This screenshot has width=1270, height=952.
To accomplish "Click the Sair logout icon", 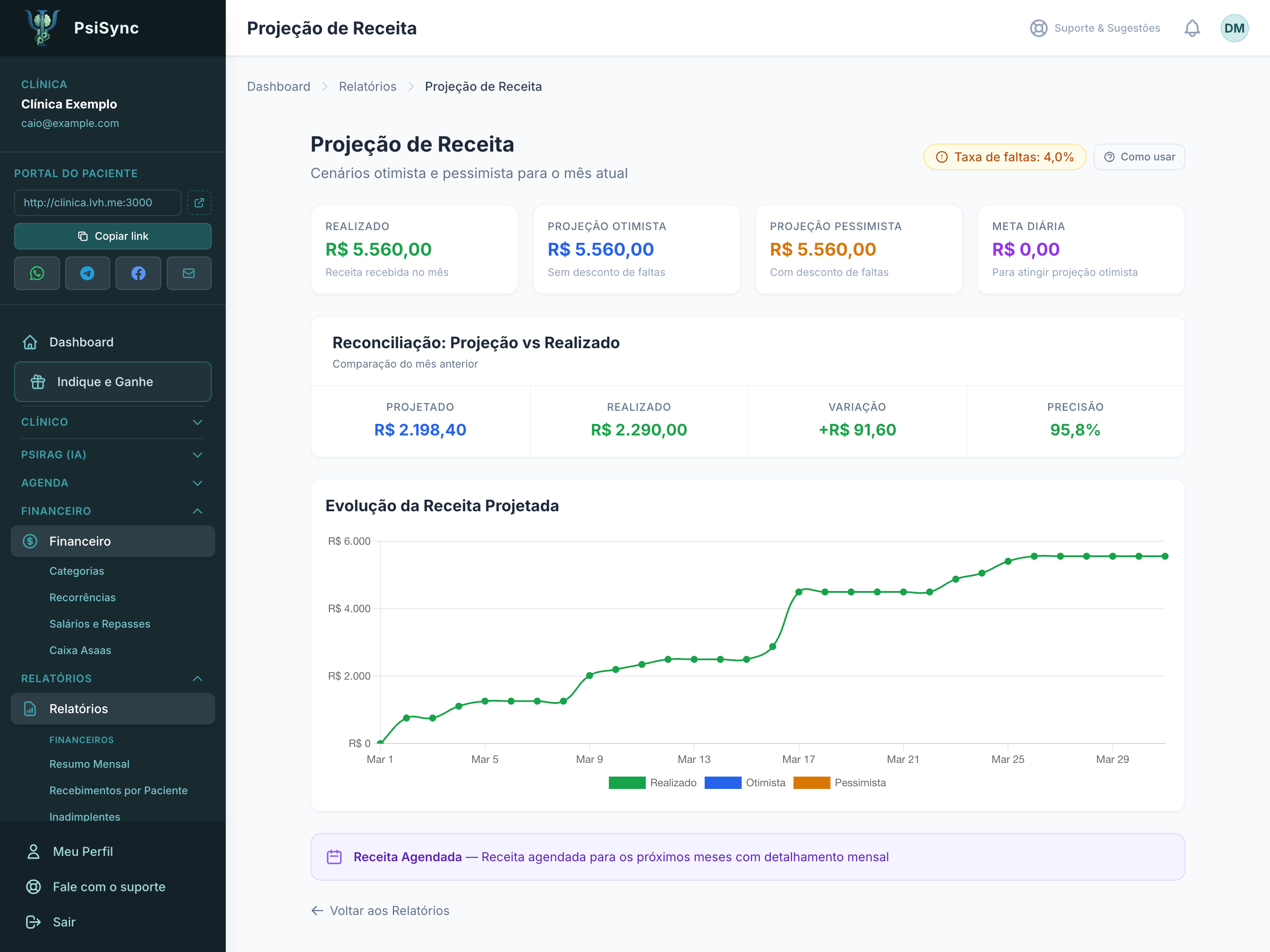I will click(x=34, y=922).
